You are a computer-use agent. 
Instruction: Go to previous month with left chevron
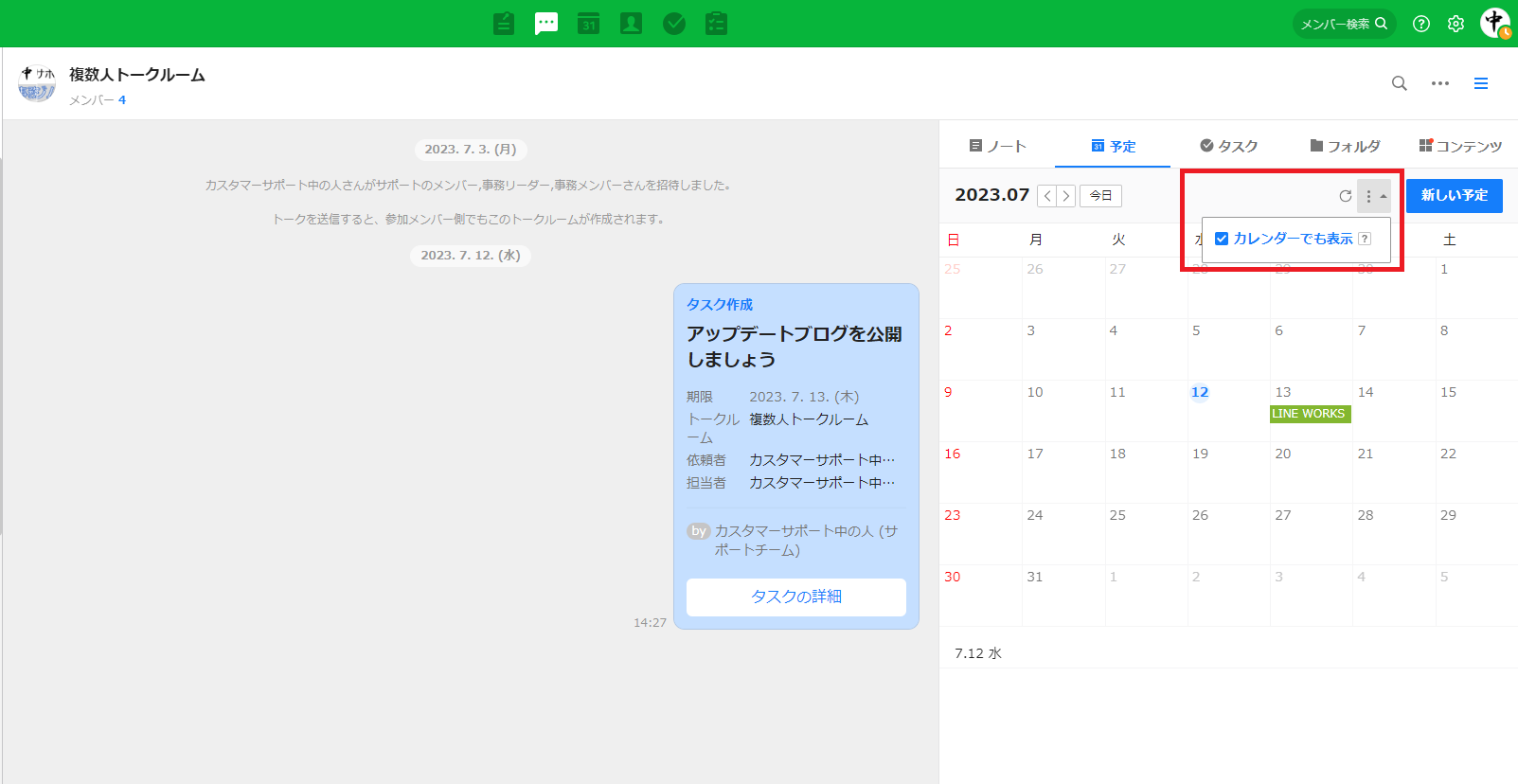pos(1047,196)
